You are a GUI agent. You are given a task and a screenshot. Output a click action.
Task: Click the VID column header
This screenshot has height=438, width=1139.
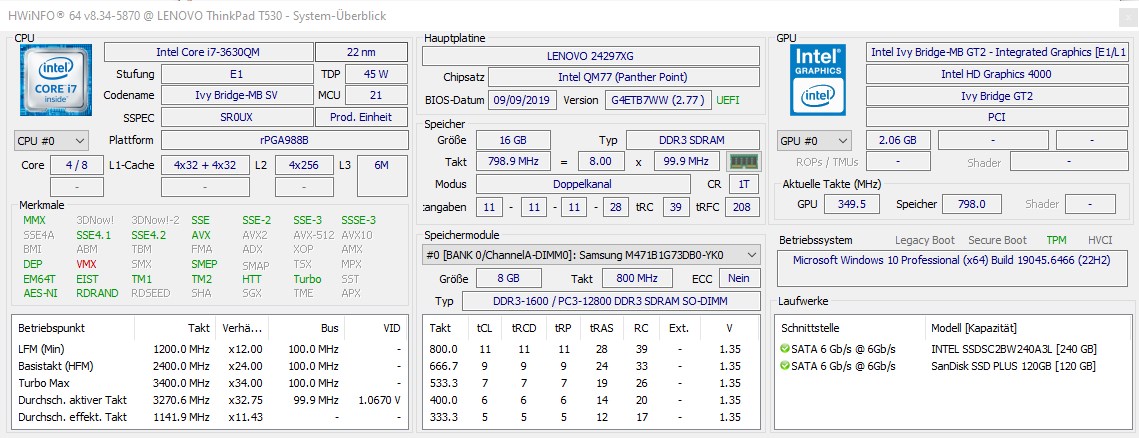(392, 328)
